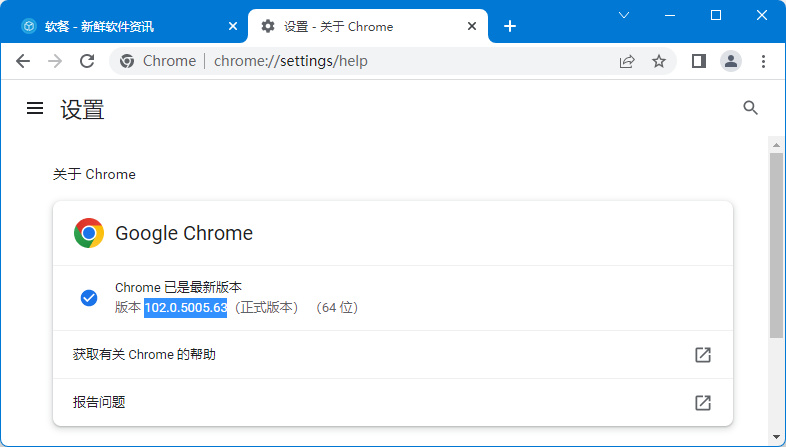Reload the current page
The height and width of the screenshot is (447, 786).
[87, 61]
